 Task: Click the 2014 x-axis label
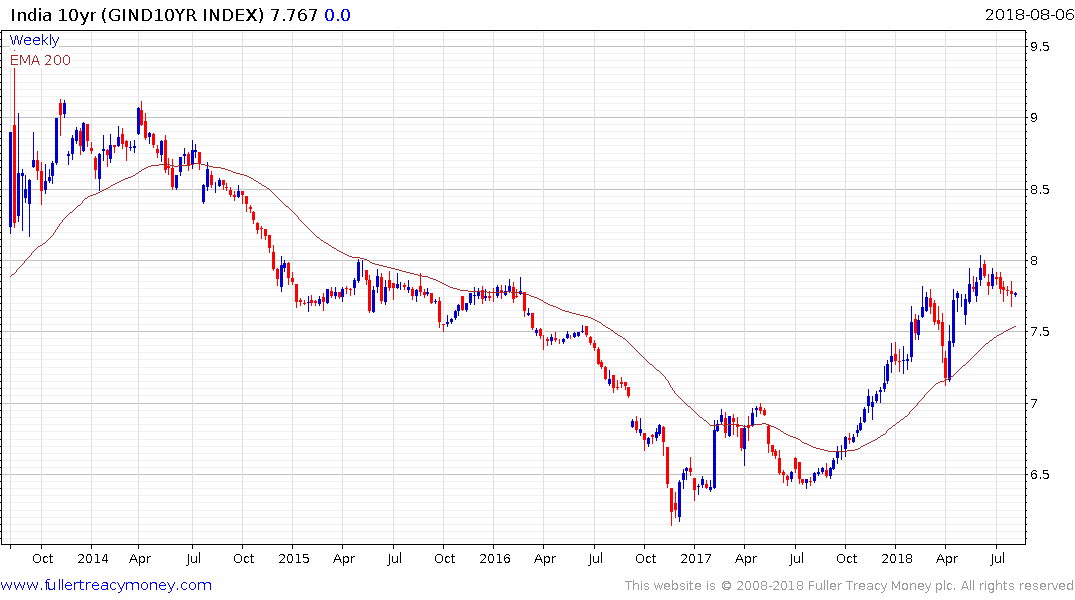[x=93, y=559]
